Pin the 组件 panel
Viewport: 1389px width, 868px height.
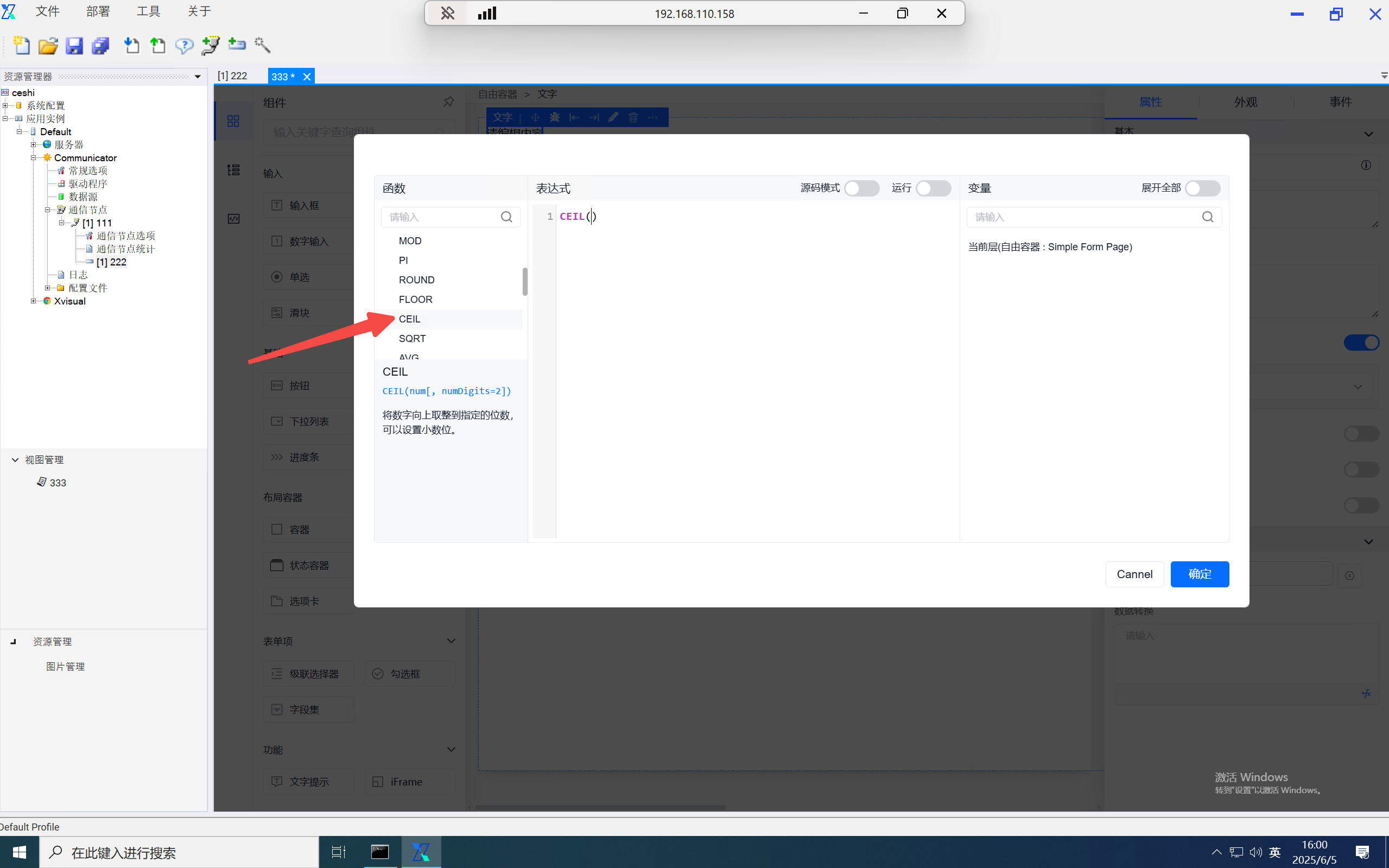(x=449, y=102)
